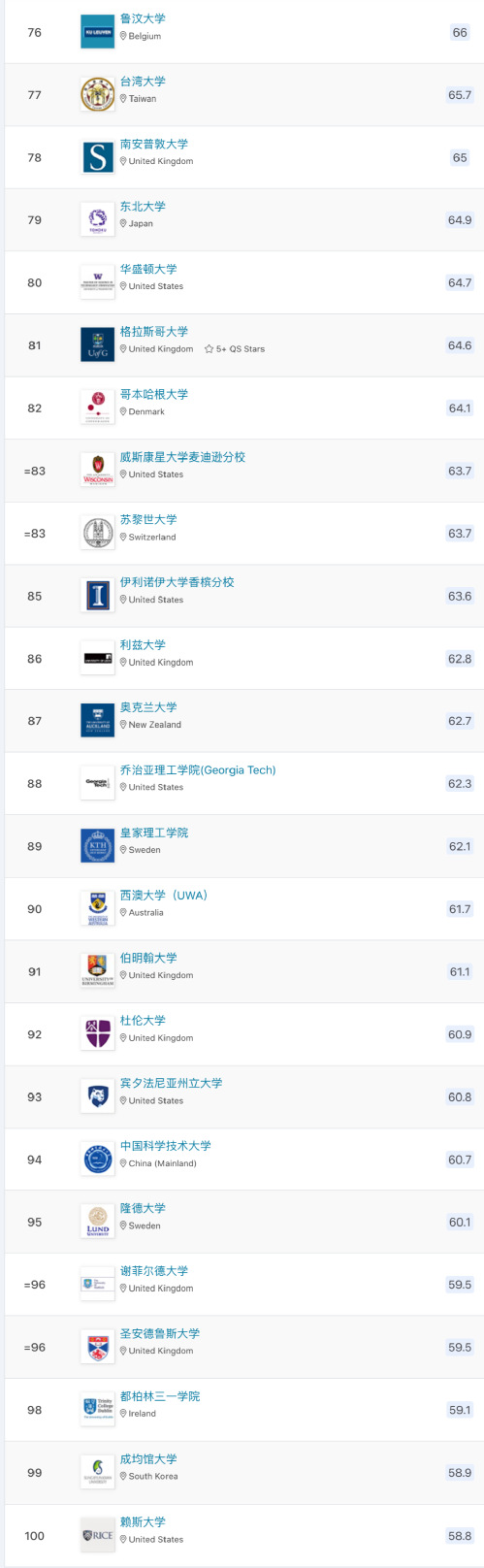Open the 中国科学技术大学 link
Screen dimensions: 484x1568
pos(166,1146)
